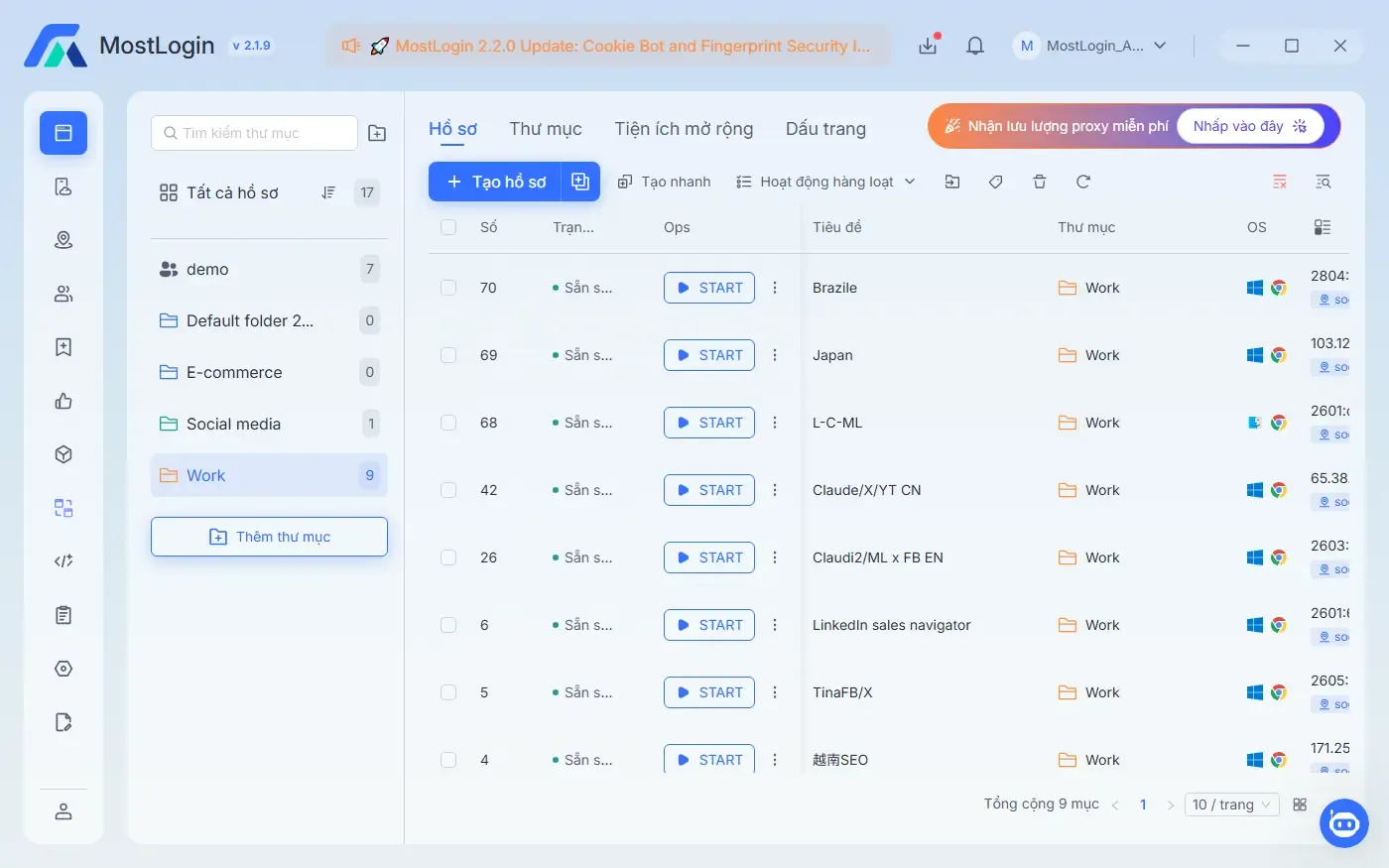The image size is (1389, 868).
Task: Click the move-to-folder toolbar icon
Action: click(952, 182)
